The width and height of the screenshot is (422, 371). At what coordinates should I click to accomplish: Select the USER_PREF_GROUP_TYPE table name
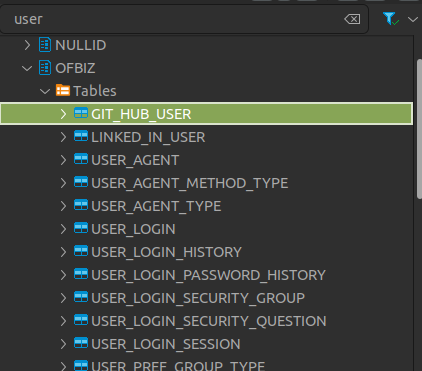click(x=178, y=366)
